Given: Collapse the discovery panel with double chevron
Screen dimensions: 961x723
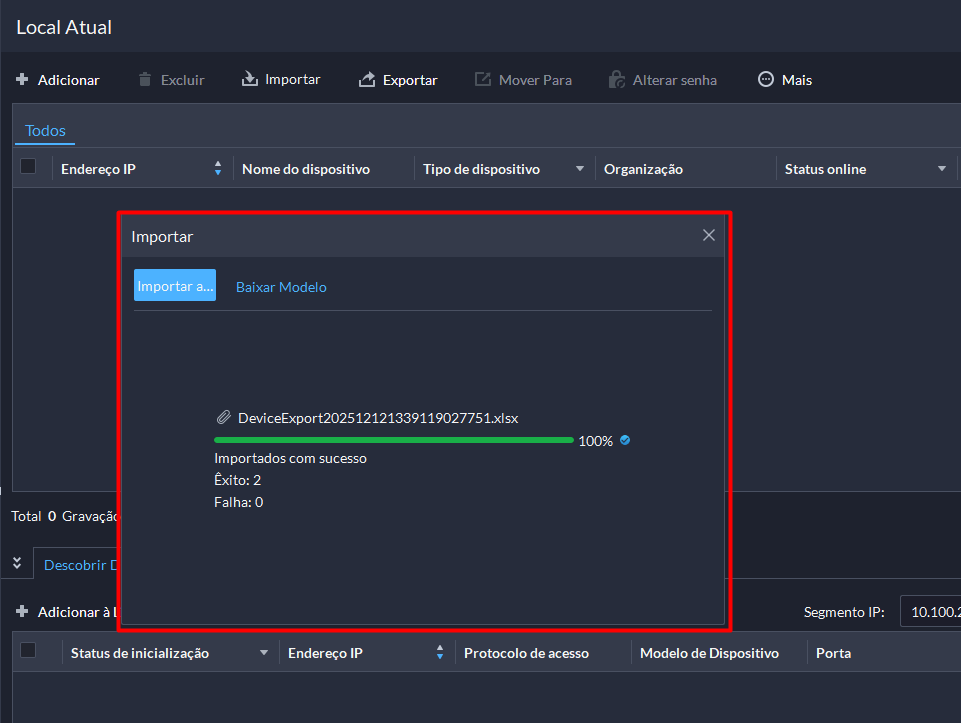Looking at the screenshot, I should (x=17, y=563).
